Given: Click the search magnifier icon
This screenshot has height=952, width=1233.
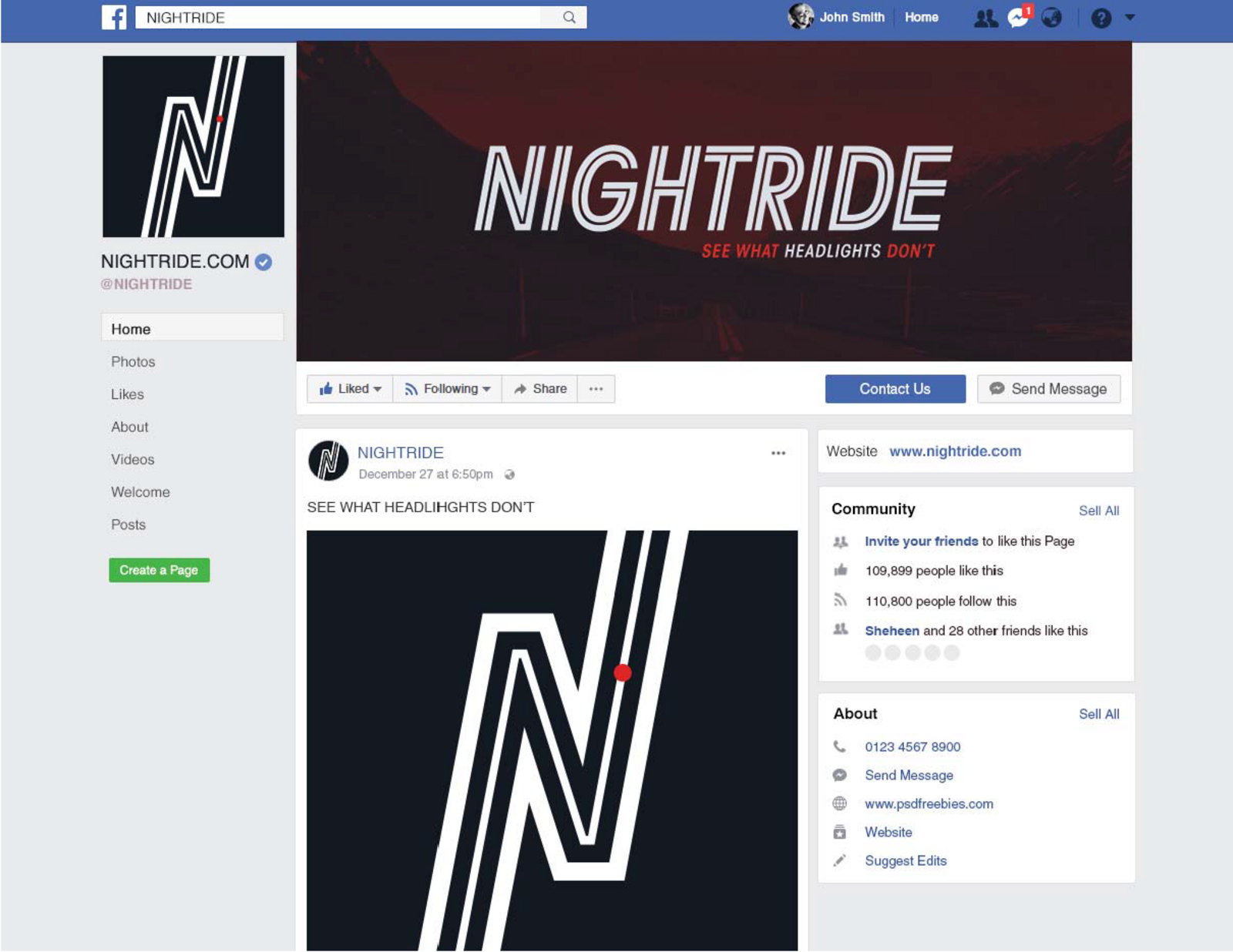Looking at the screenshot, I should point(569,17).
